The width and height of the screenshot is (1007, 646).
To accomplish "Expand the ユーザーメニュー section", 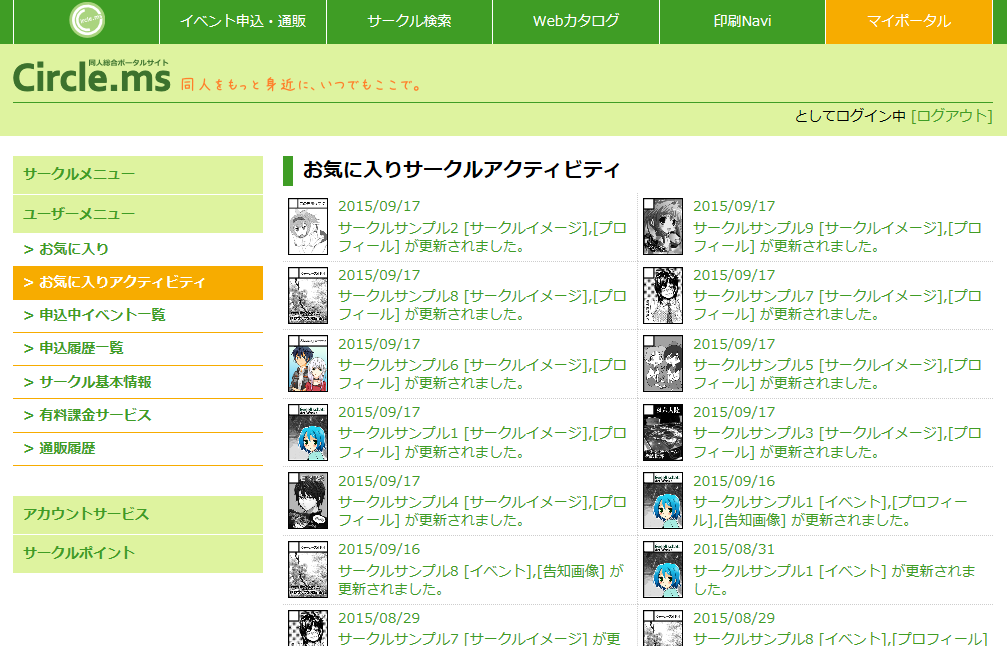I will (x=138, y=214).
